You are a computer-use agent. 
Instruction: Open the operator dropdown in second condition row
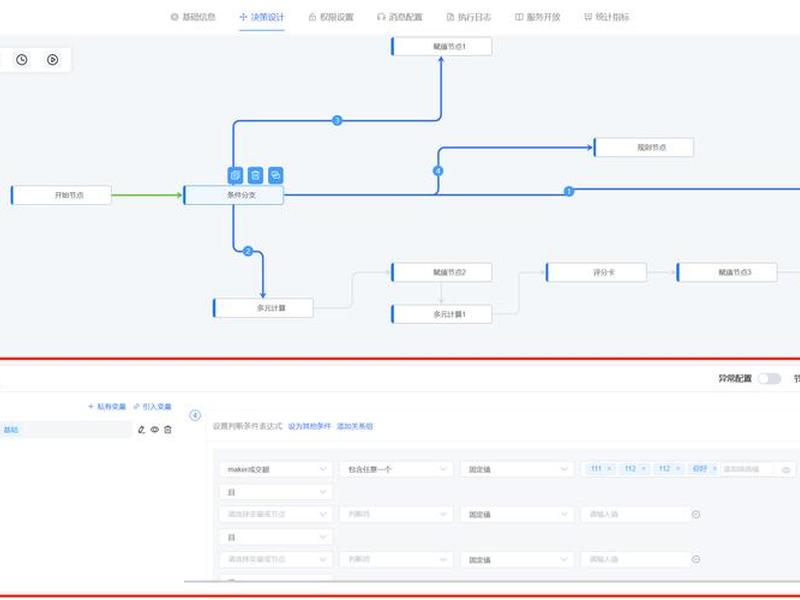396,514
